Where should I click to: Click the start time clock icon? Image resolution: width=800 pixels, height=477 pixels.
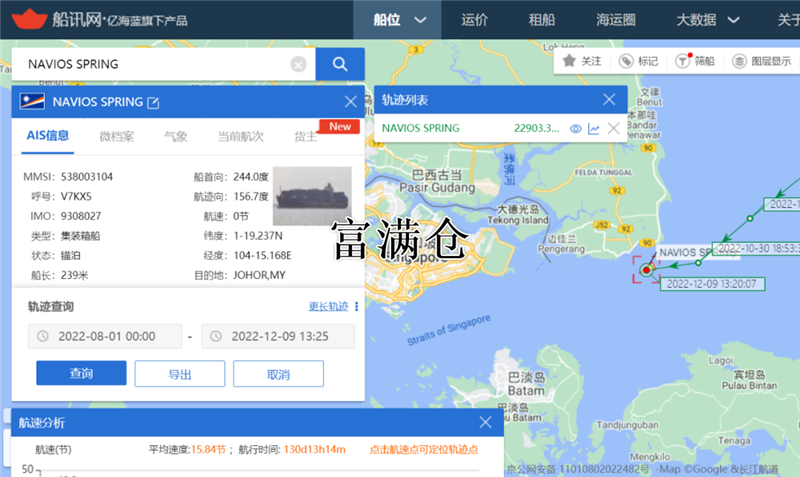43,336
